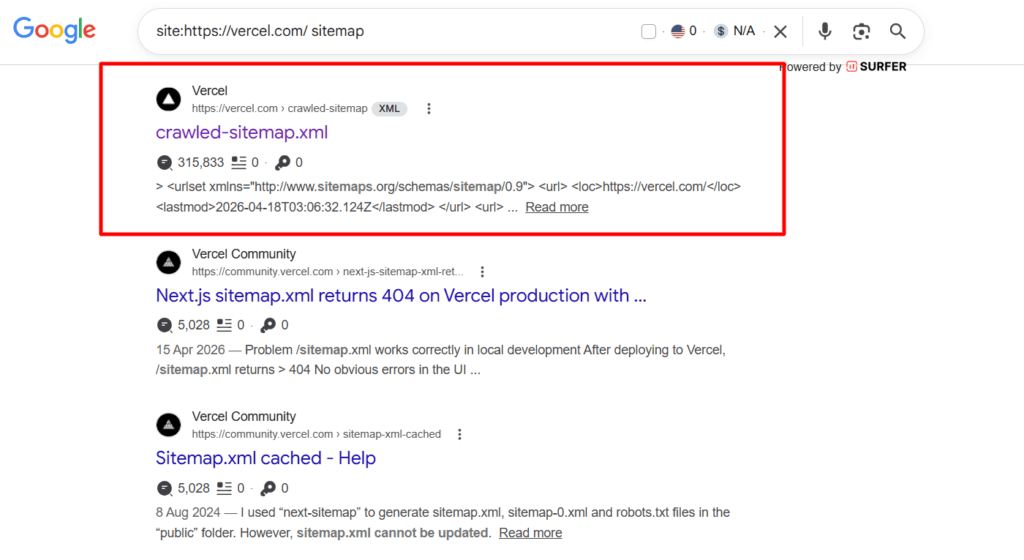
Task: Tick the Surfer checkbox in the search bar
Action: point(648,31)
